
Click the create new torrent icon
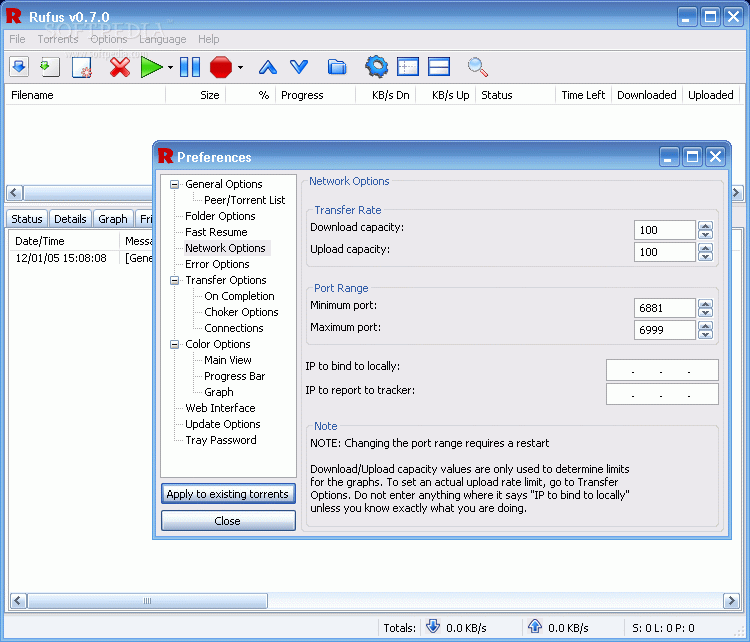(82, 66)
